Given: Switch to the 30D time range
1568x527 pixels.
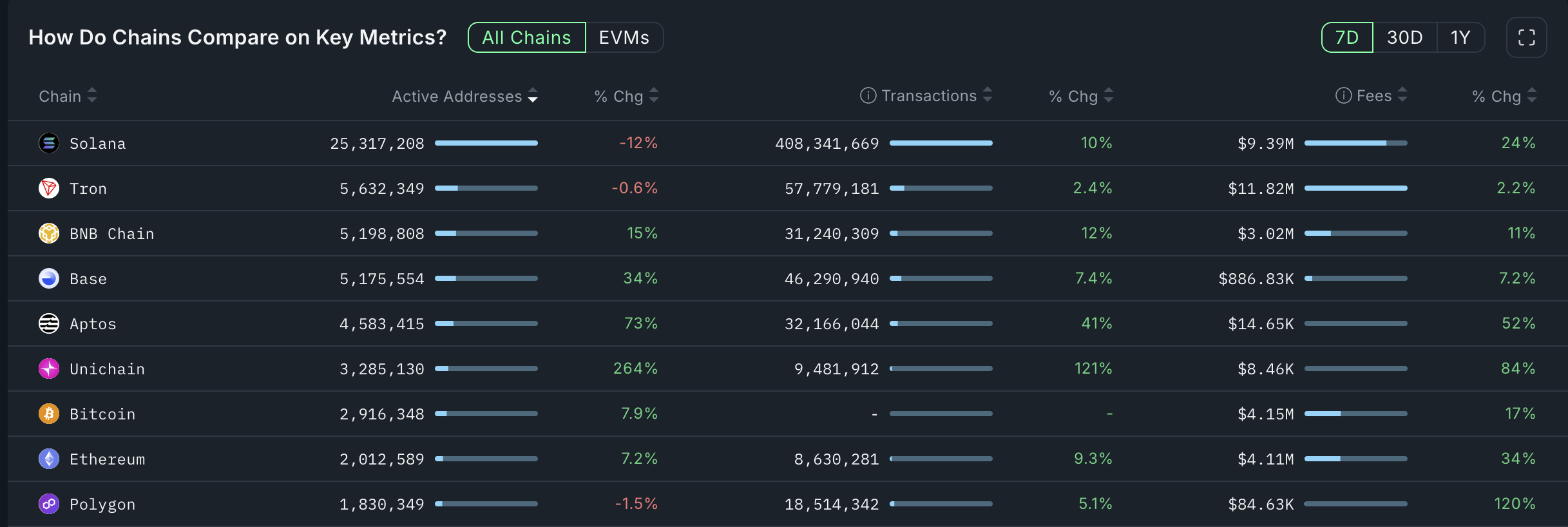Looking at the screenshot, I should [x=1404, y=37].
